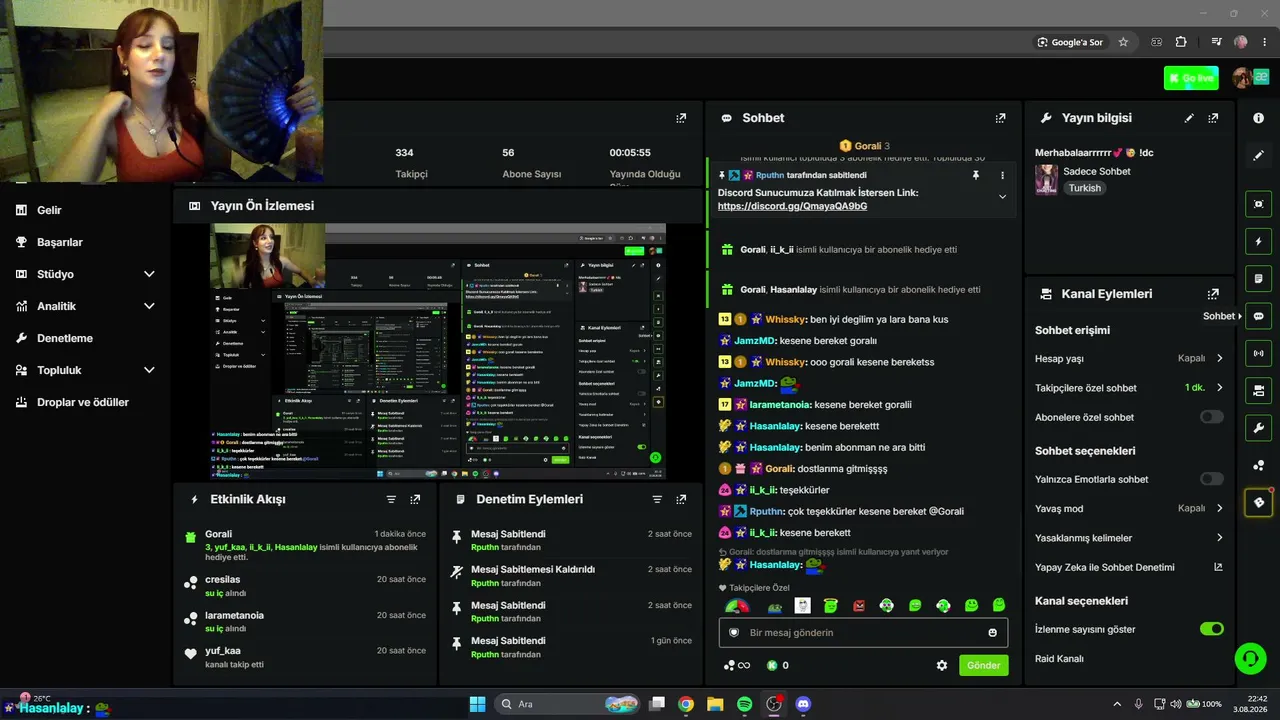Open the Denetim Eylemleri filter icon
1280x720 pixels.
pos(657,499)
